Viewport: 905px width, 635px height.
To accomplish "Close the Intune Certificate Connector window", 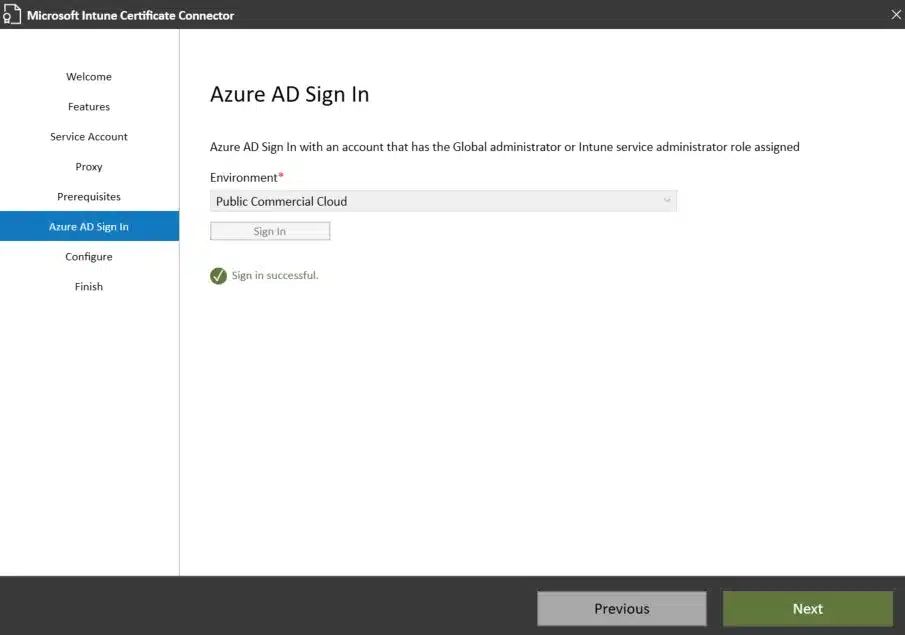I will tap(894, 14).
